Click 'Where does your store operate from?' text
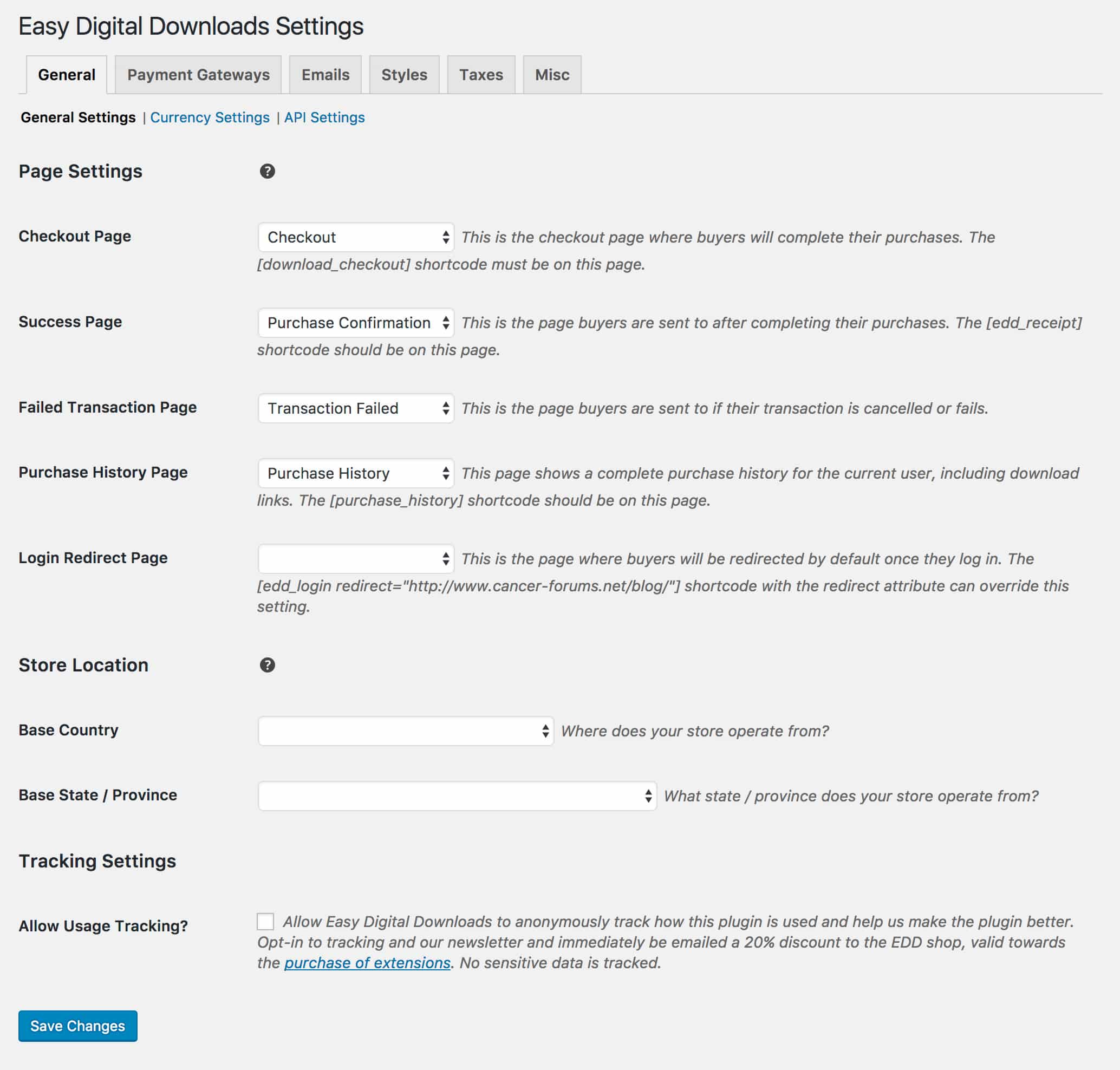 tap(695, 731)
